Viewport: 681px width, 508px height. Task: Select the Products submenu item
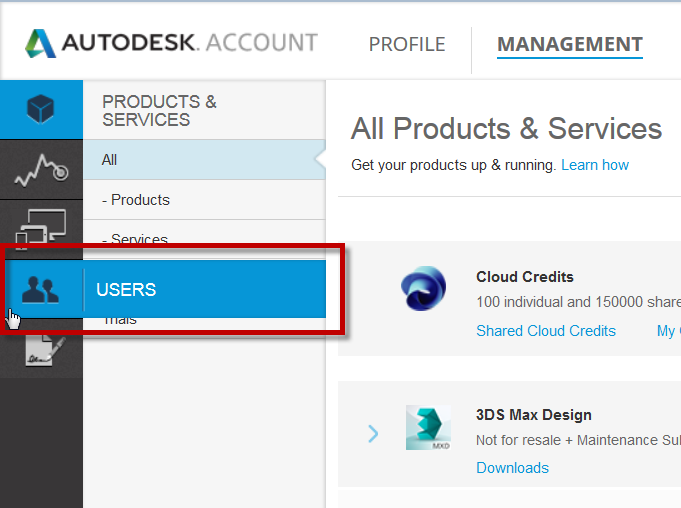pos(204,200)
